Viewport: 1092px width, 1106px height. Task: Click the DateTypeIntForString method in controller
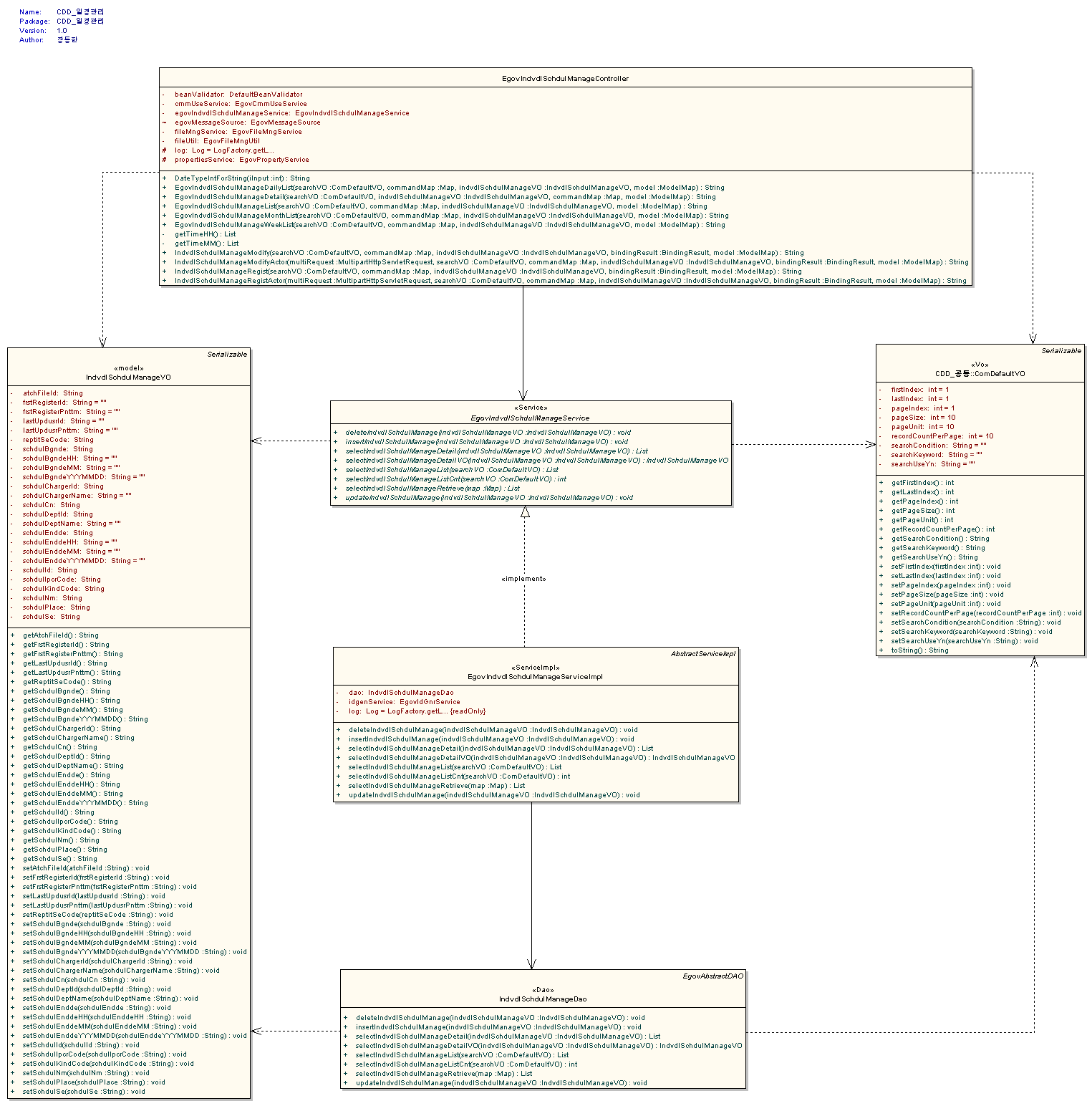(x=241, y=178)
